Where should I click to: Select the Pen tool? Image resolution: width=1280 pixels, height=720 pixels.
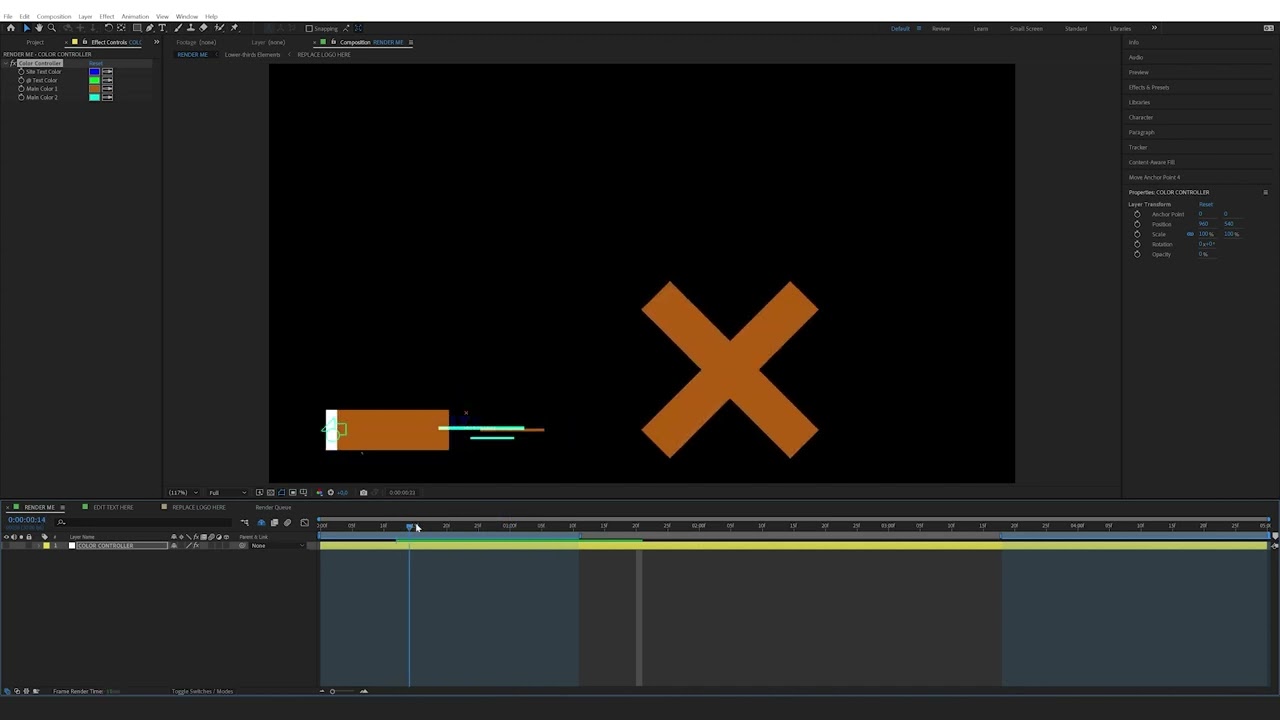(x=150, y=28)
